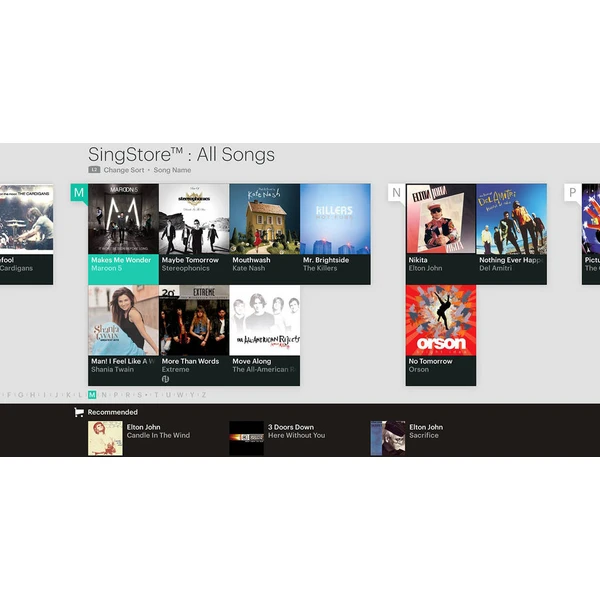Jump to letter Z in alphabet bar
This screenshot has width=600, height=600.
(204, 395)
